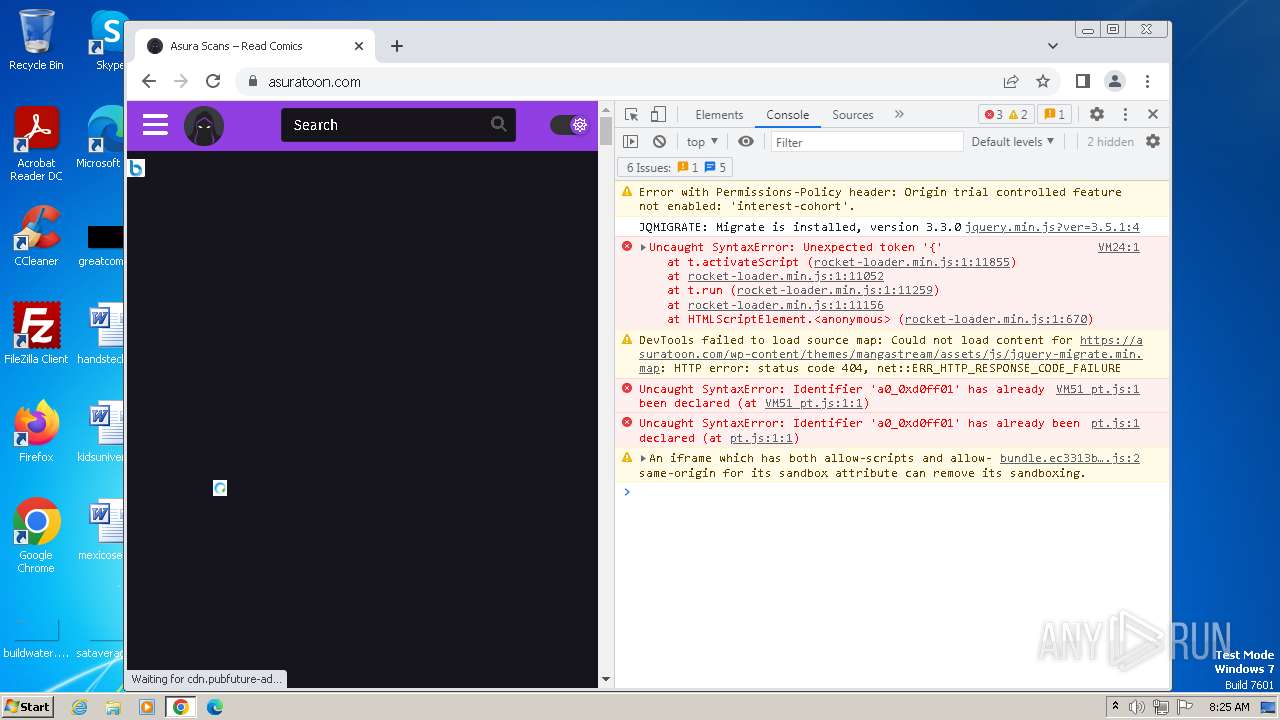
Task: Show console sidebar
Action: (630, 142)
